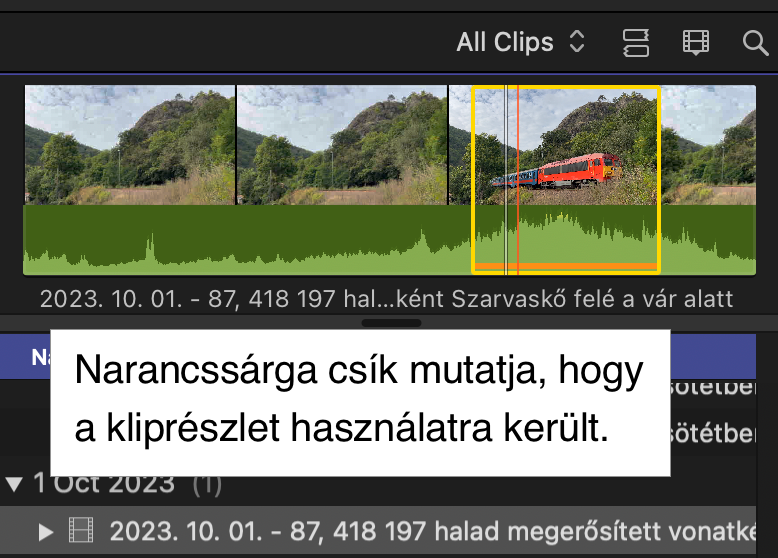Viewport: 778px width, 558px height.
Task: Click the yellow range selection left edge
Action: click(473, 180)
